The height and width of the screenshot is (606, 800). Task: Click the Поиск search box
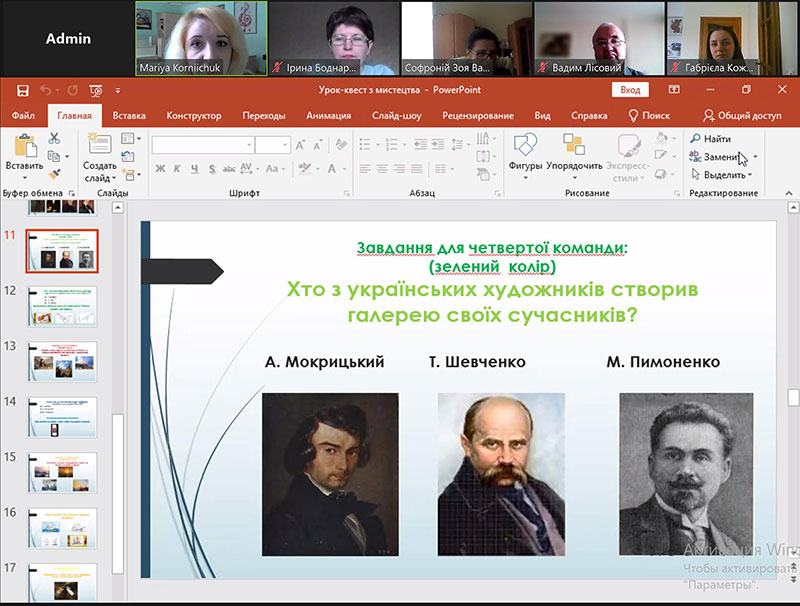[x=649, y=116]
